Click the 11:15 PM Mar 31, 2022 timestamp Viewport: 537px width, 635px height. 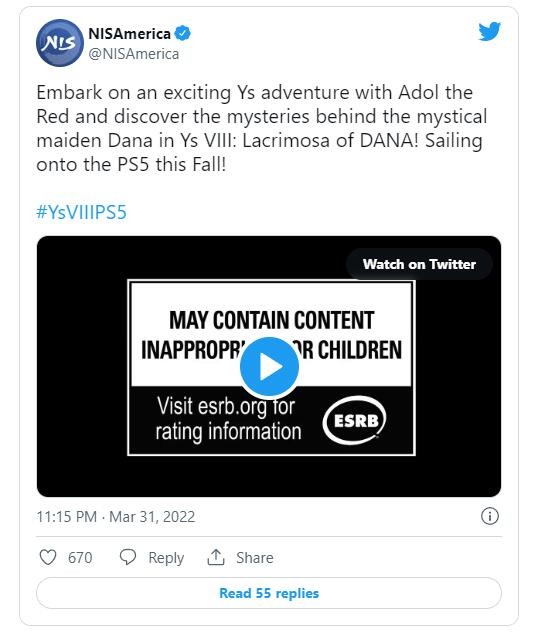[116, 517]
